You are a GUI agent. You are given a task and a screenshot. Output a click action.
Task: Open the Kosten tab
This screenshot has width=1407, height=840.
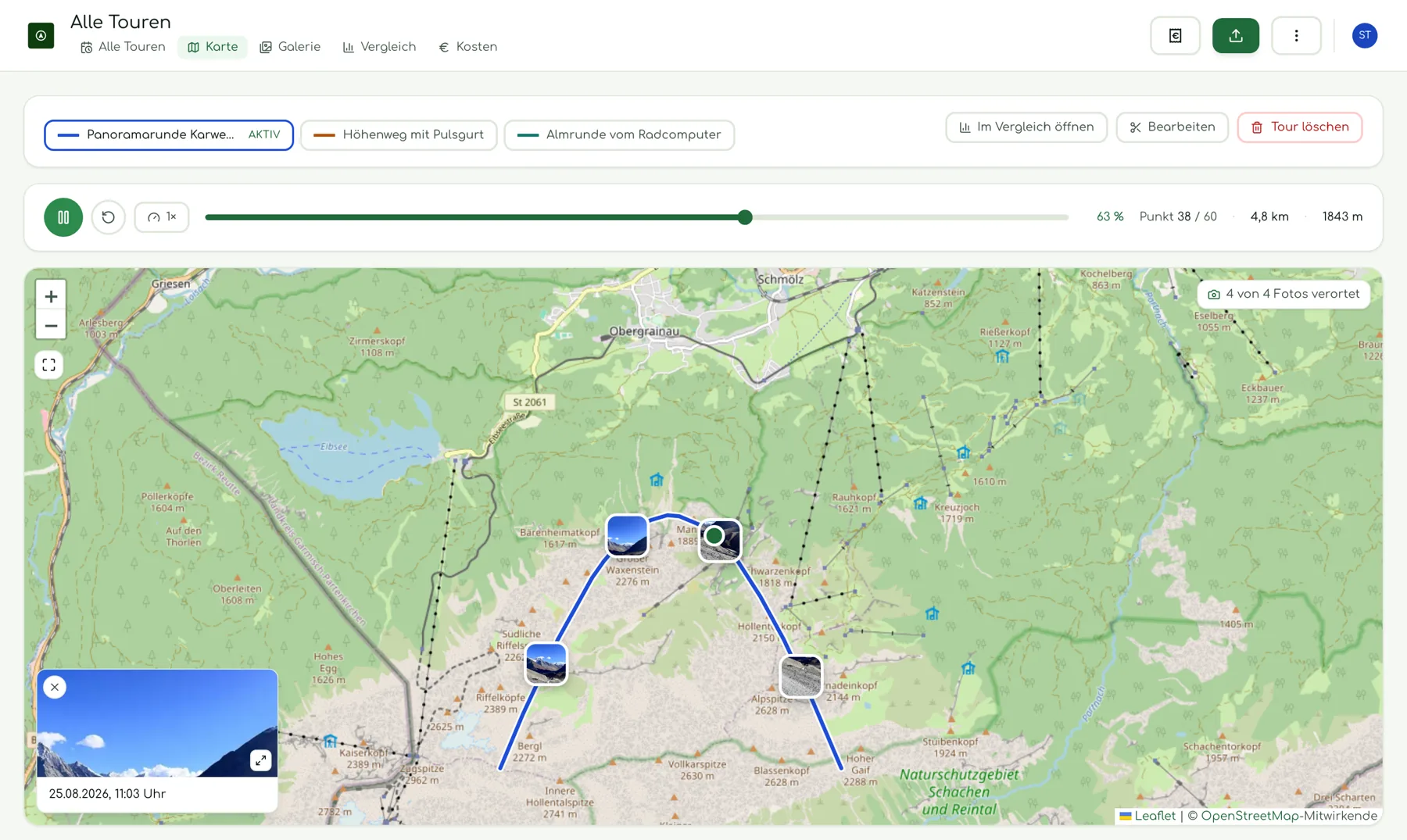coord(467,47)
